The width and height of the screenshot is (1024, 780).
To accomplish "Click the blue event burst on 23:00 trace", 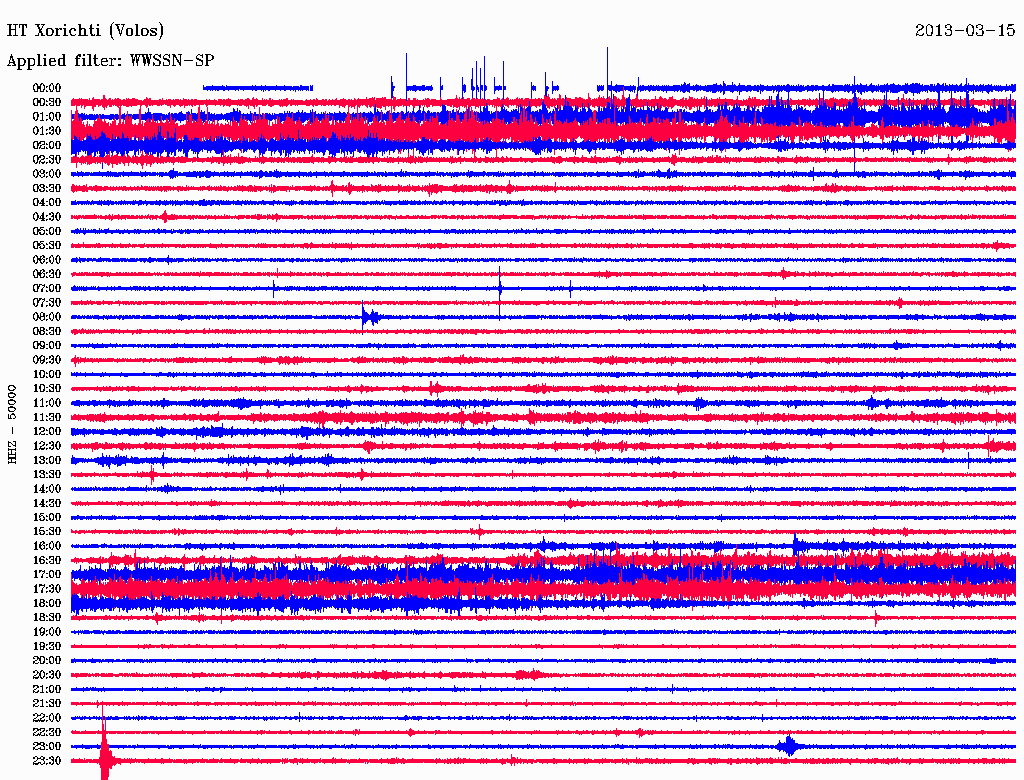I will 790,746.
